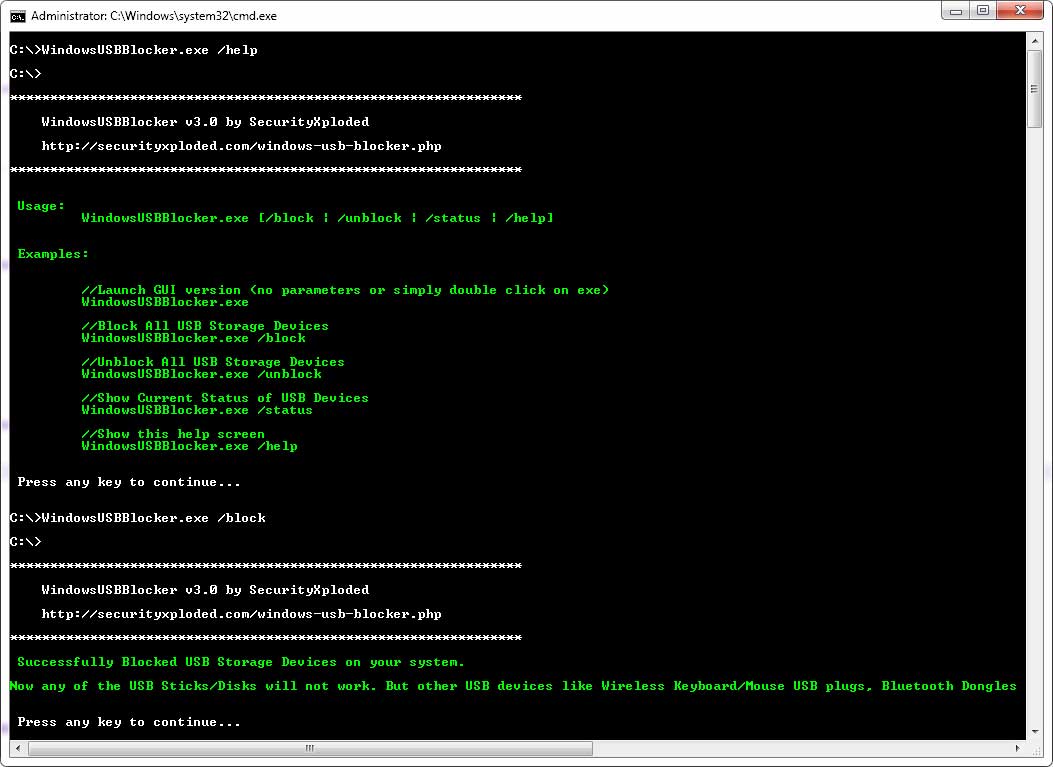Viewport: 1053px width, 767px height.
Task: Click the securityxploded URL in the bottom banner
Action: (241, 614)
